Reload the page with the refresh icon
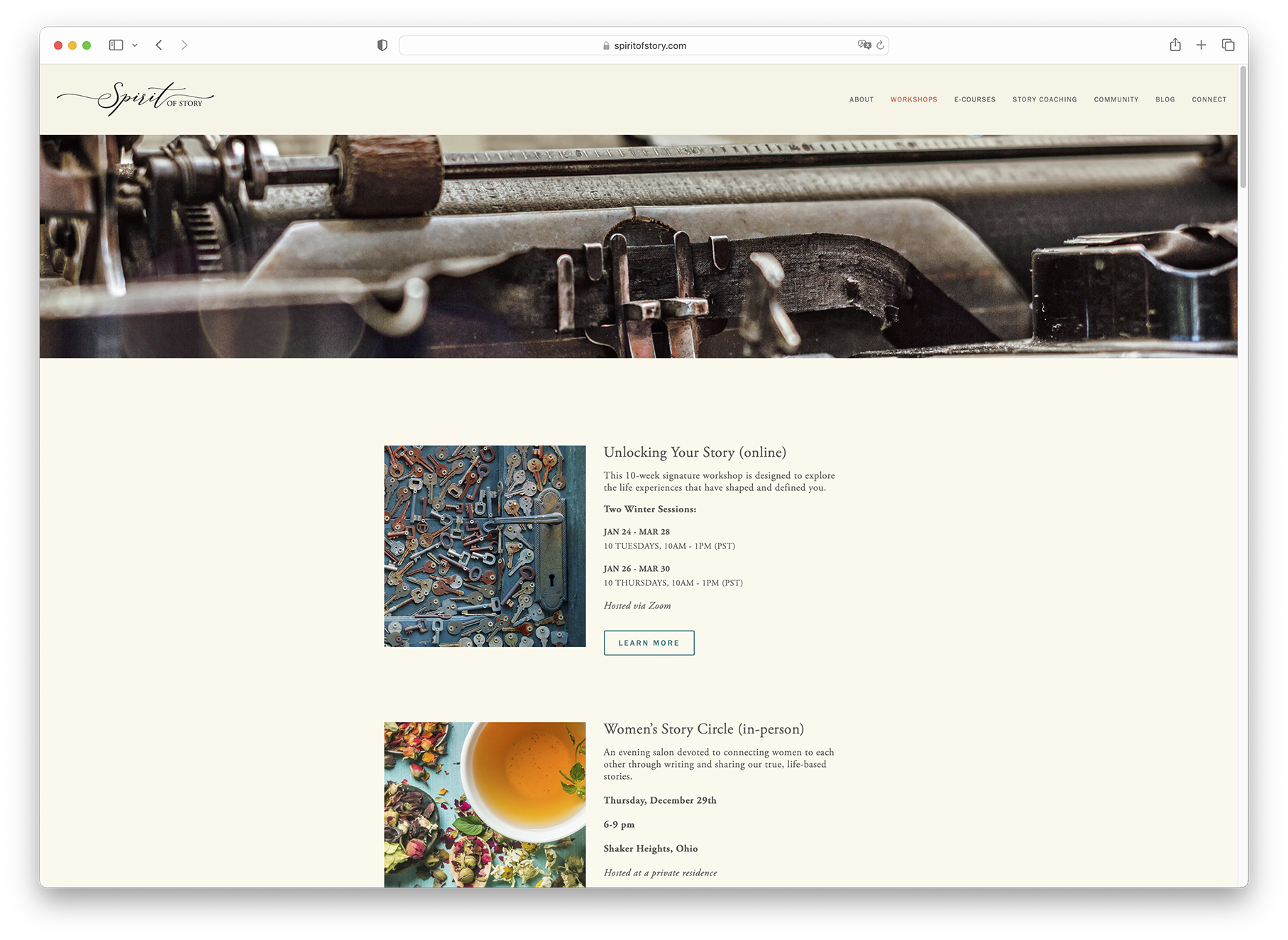1288x940 pixels. (881, 45)
